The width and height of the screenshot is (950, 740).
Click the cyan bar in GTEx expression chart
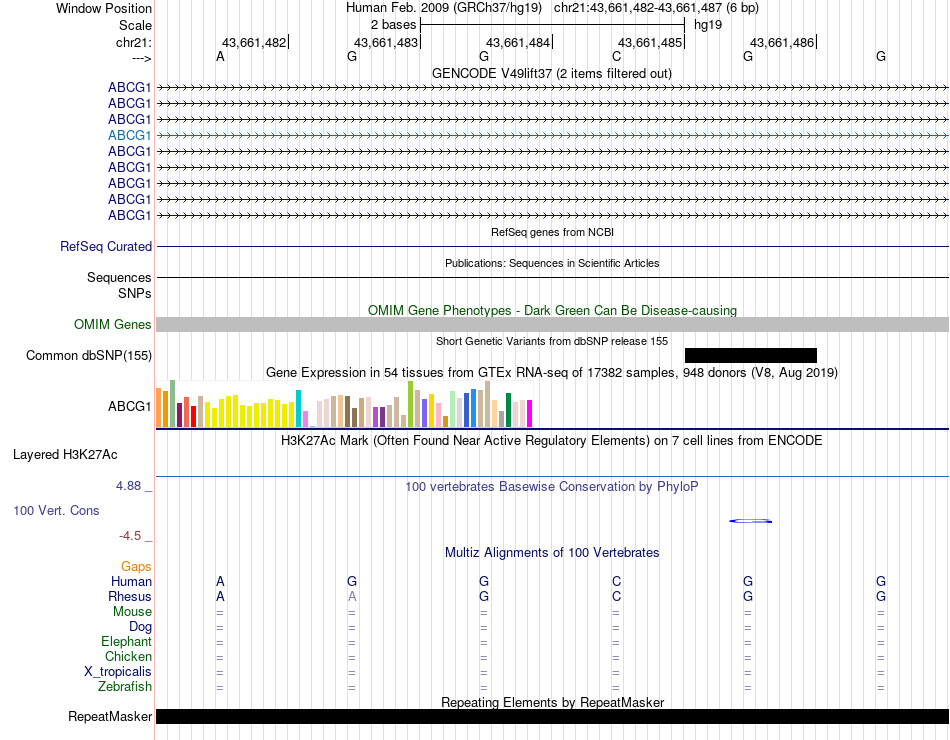point(298,408)
